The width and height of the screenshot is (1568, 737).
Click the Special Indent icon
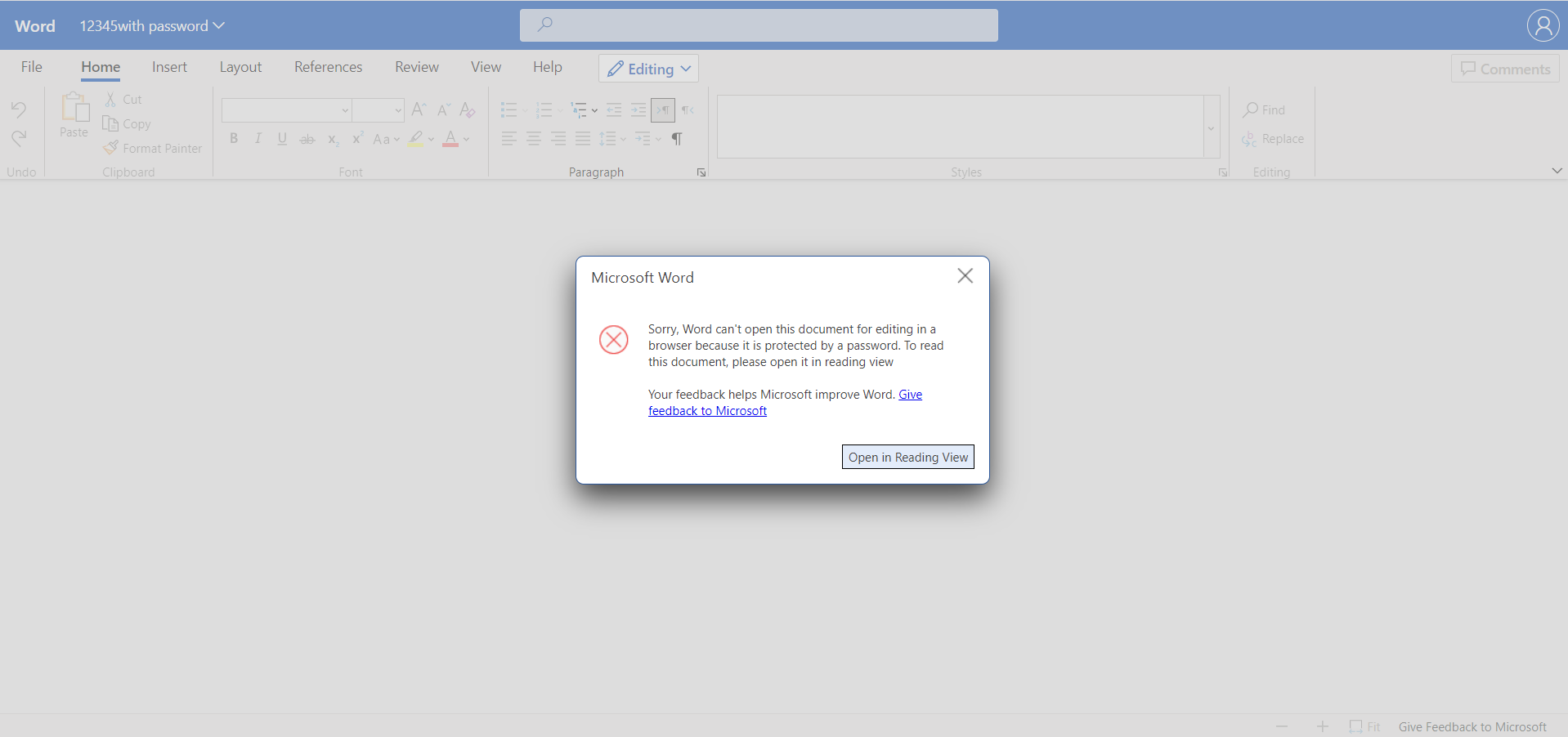coord(643,139)
